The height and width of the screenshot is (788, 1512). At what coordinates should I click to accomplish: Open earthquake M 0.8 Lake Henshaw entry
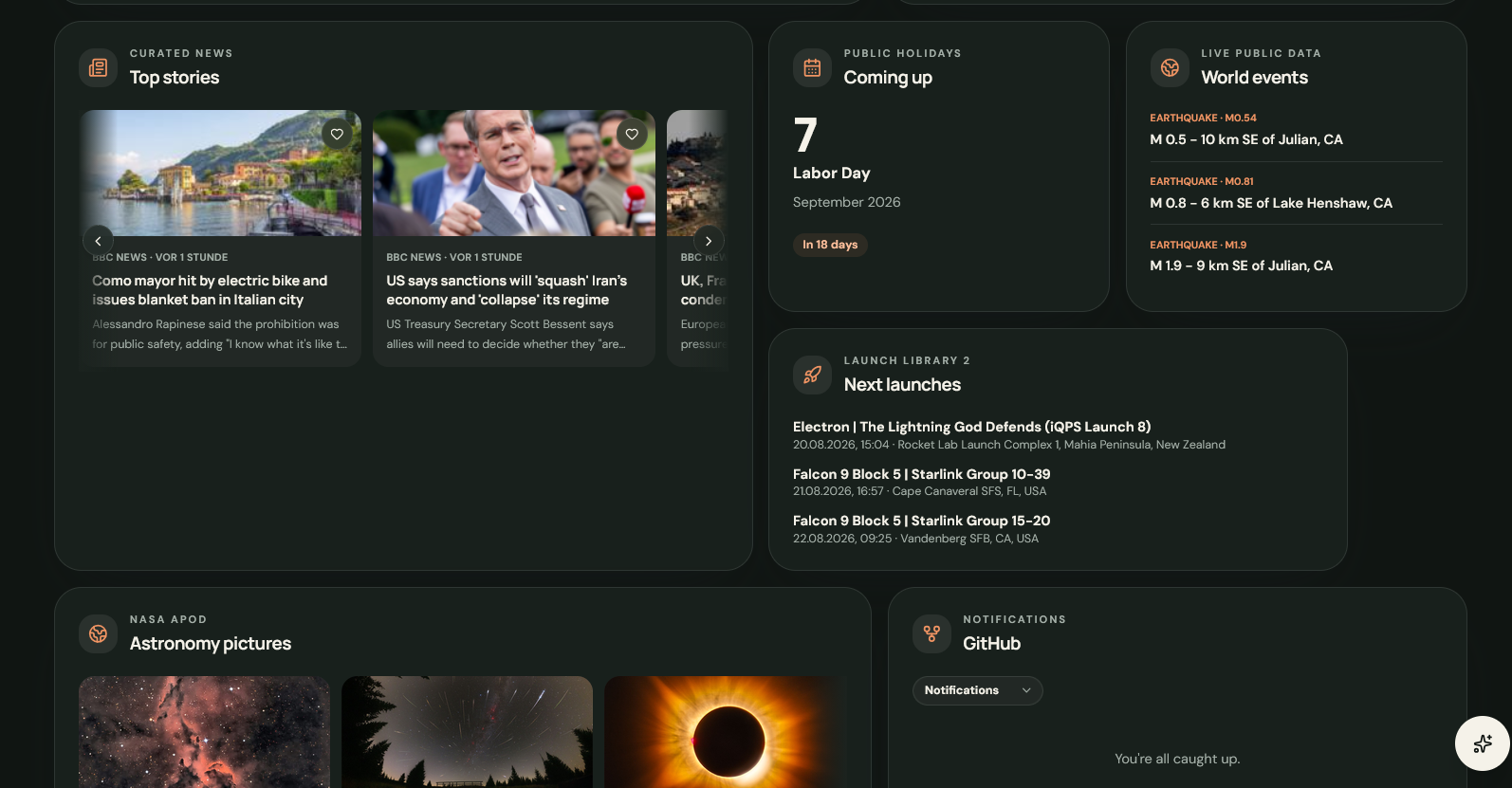(x=1271, y=203)
